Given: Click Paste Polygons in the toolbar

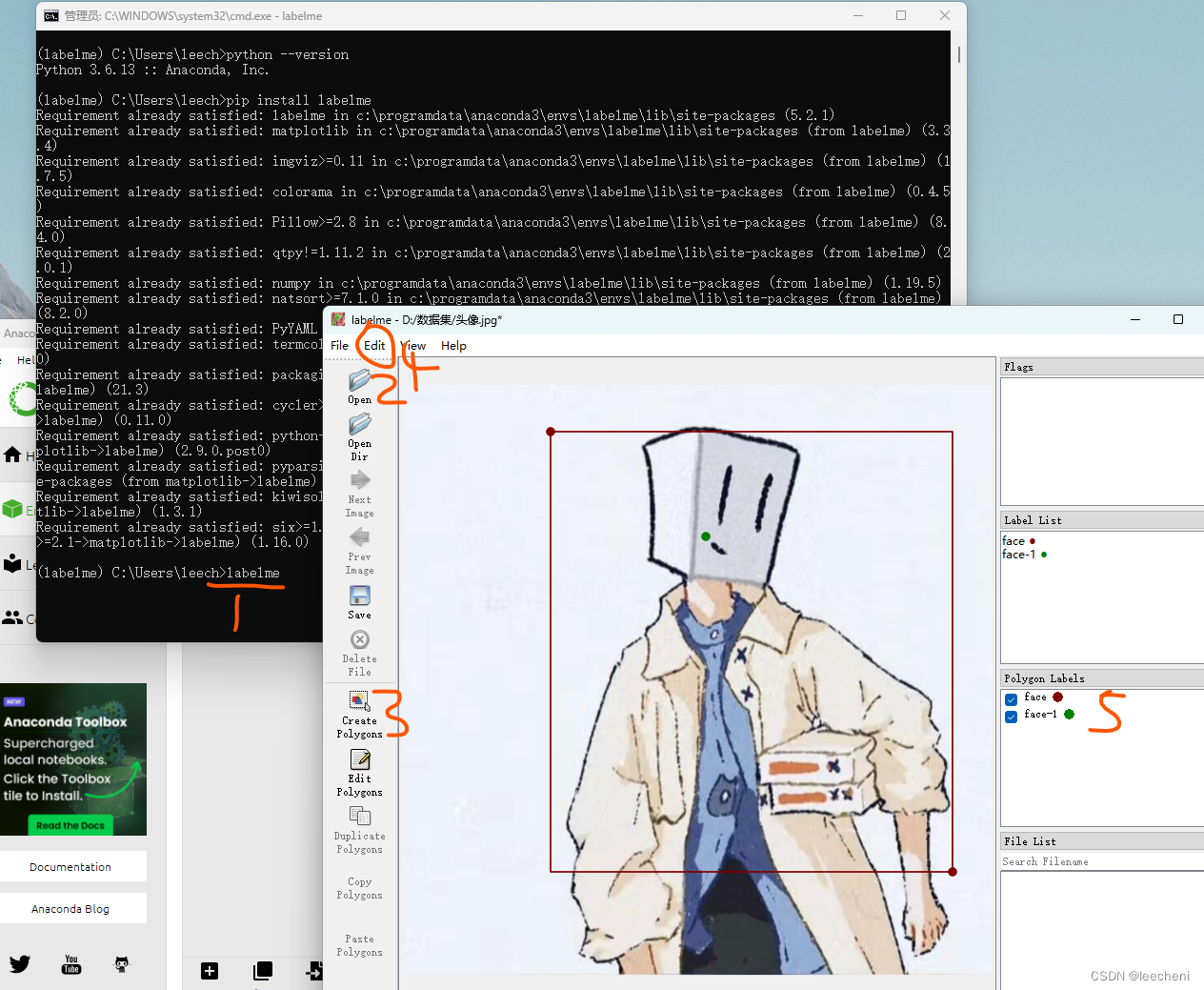Looking at the screenshot, I should pyautogui.click(x=359, y=945).
